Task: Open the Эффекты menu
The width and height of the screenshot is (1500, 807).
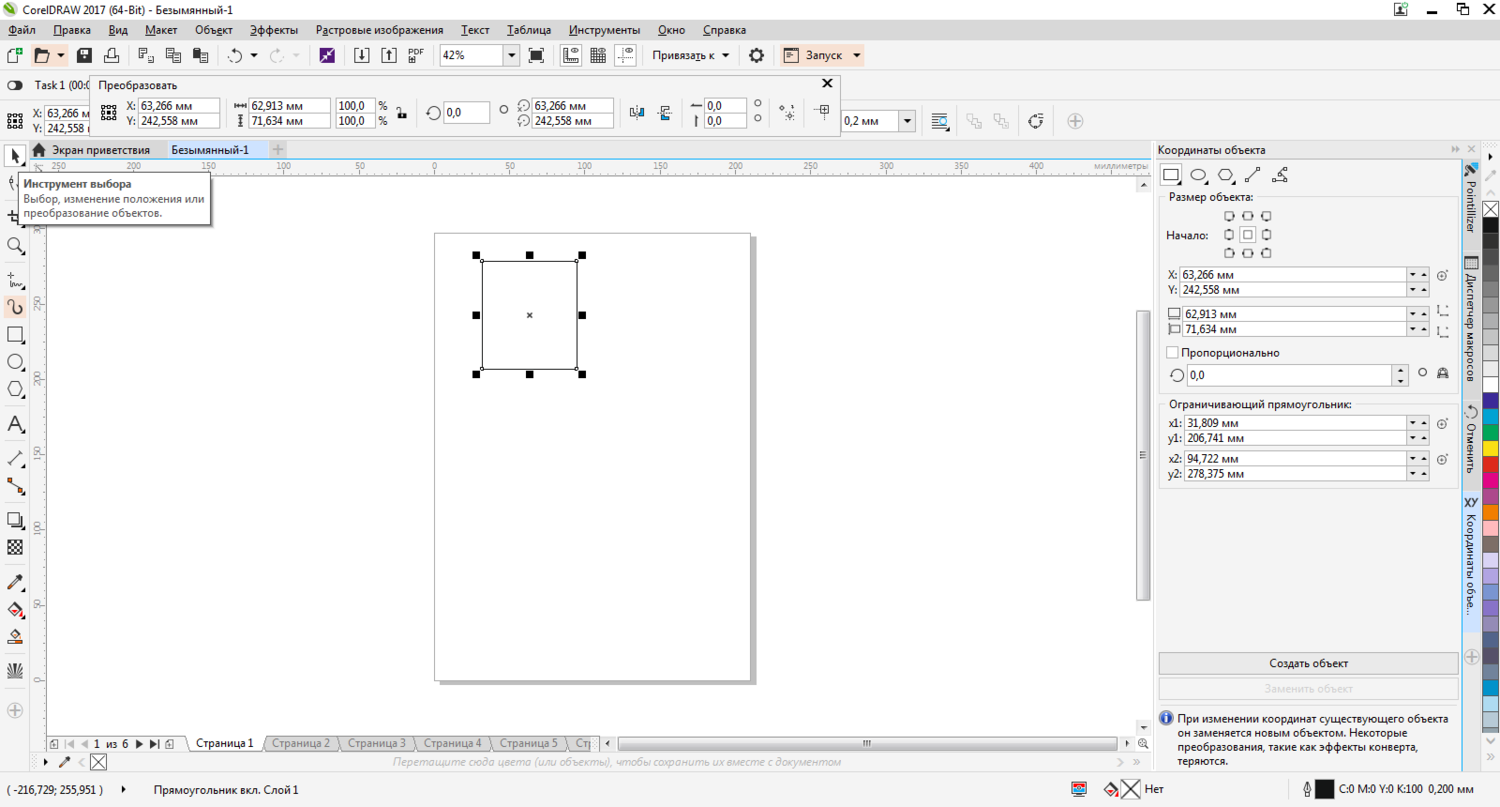Action: point(273,30)
